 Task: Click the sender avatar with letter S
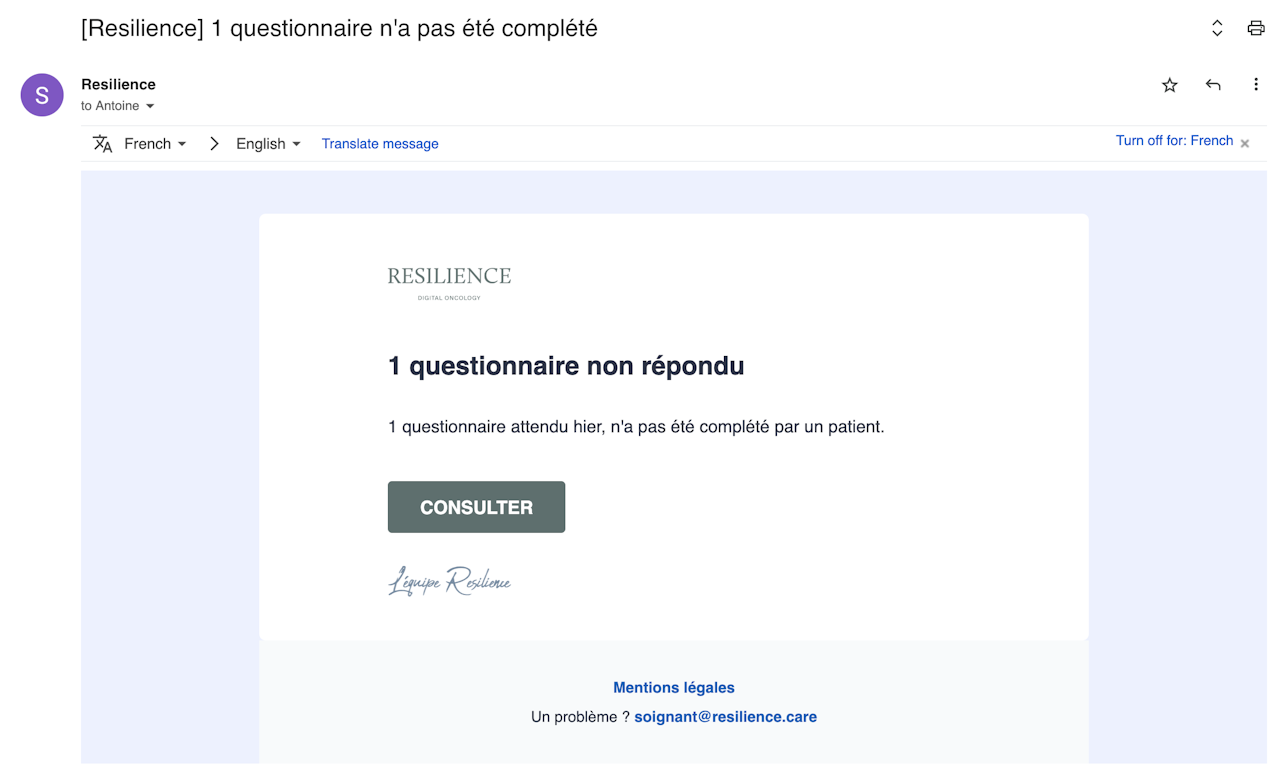tap(42, 95)
